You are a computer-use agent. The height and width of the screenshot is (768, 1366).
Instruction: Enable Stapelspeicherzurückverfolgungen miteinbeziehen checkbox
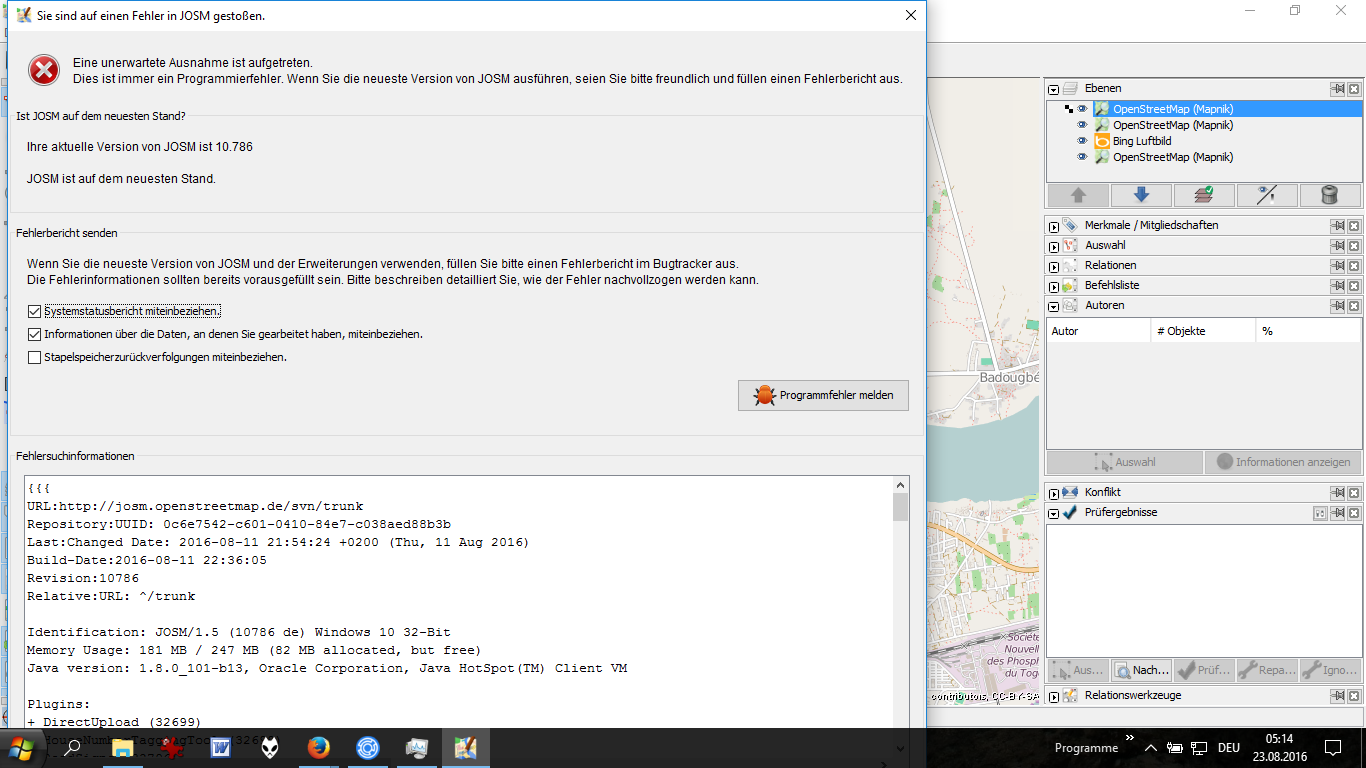[x=35, y=357]
